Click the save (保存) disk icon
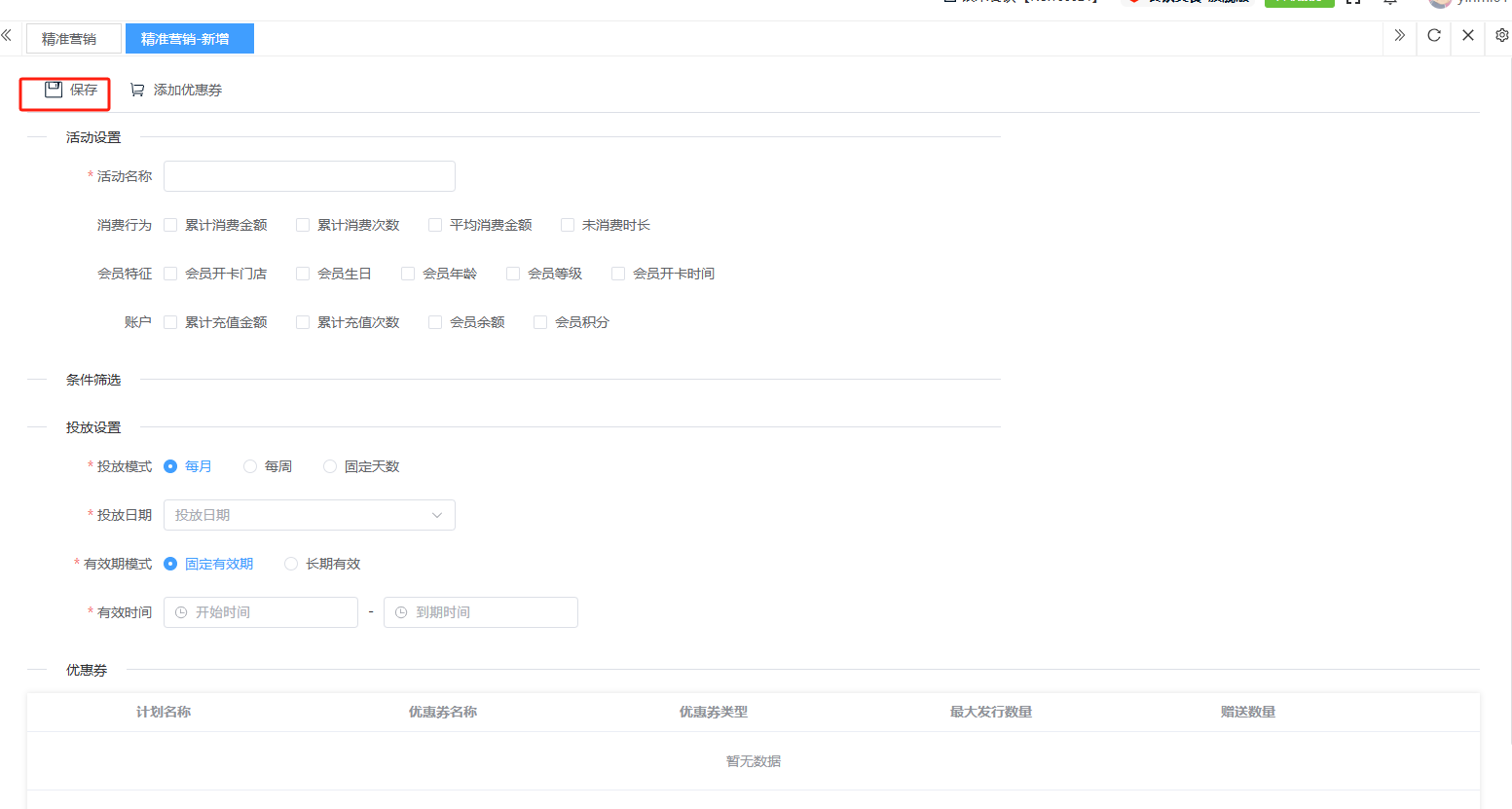Viewport: 1512px width, 809px height. click(x=54, y=90)
